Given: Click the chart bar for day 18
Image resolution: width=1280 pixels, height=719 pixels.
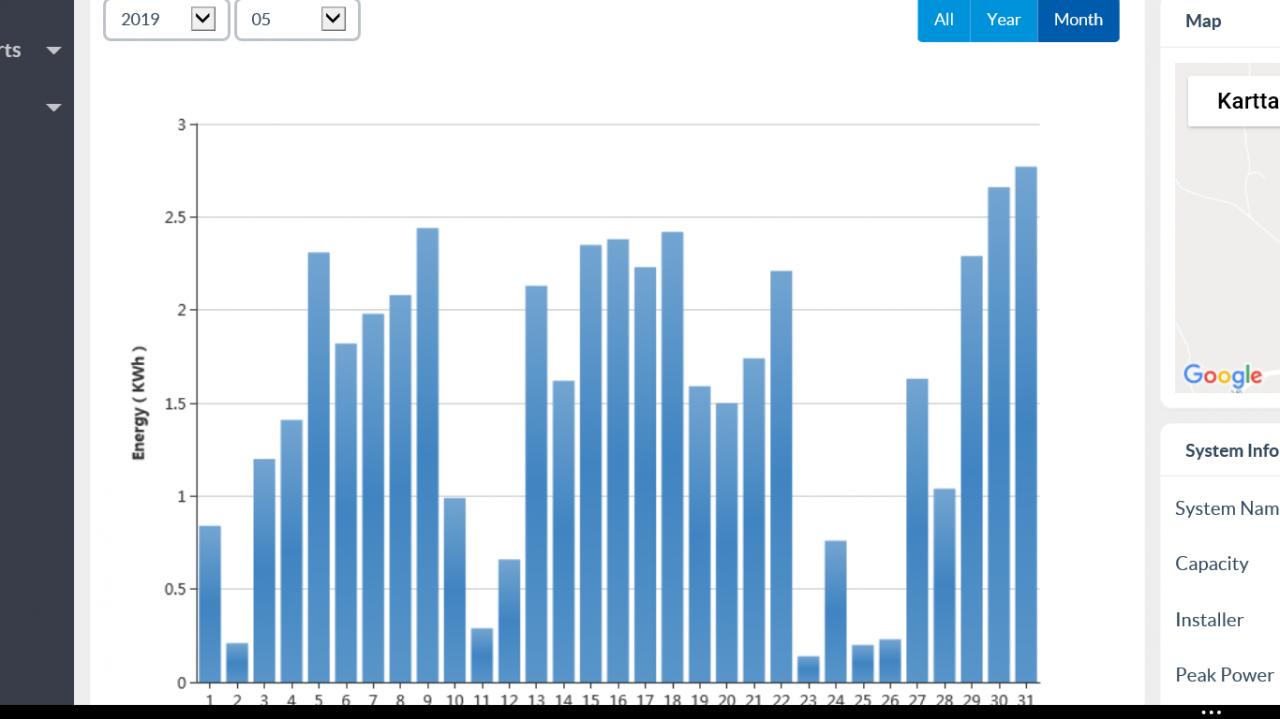Looking at the screenshot, I should [672, 457].
